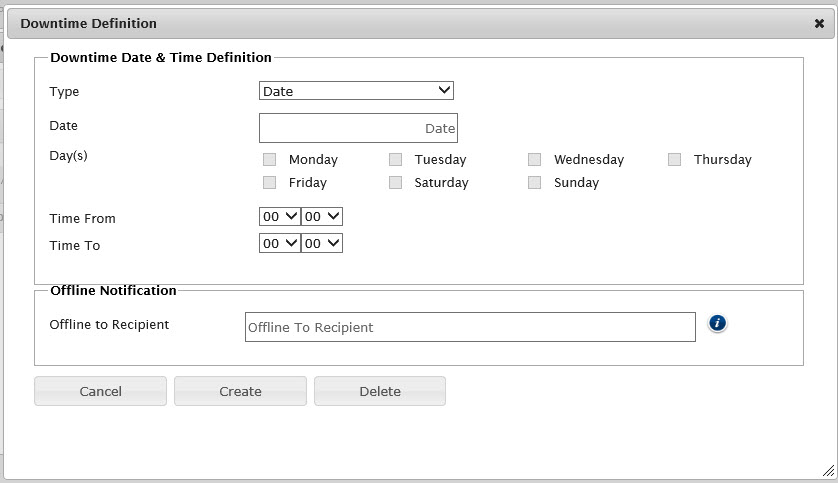This screenshot has height=483, width=838.
Task: Focus the Date input field
Action: (x=358, y=128)
